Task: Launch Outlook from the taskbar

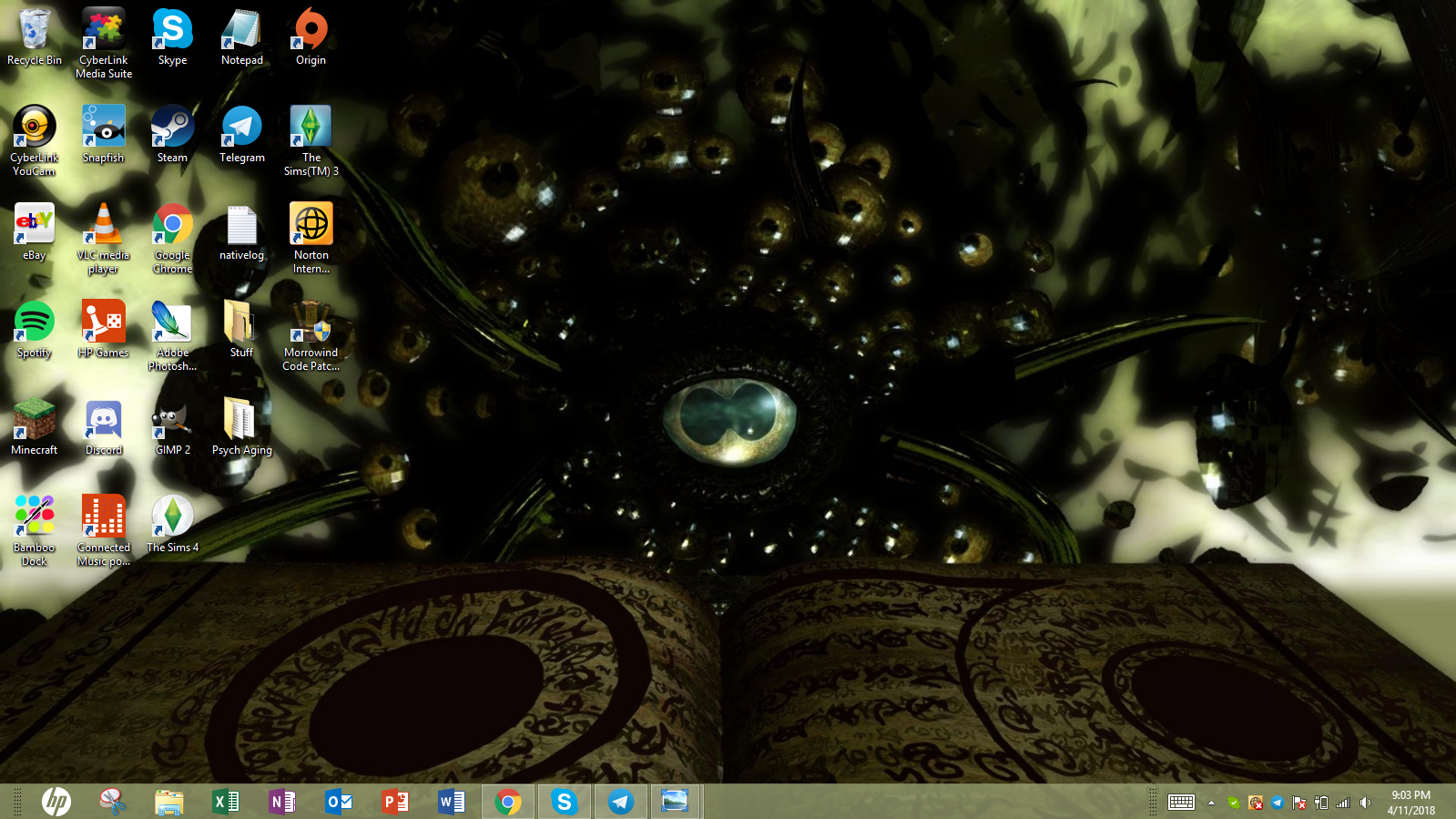Action: tap(339, 802)
